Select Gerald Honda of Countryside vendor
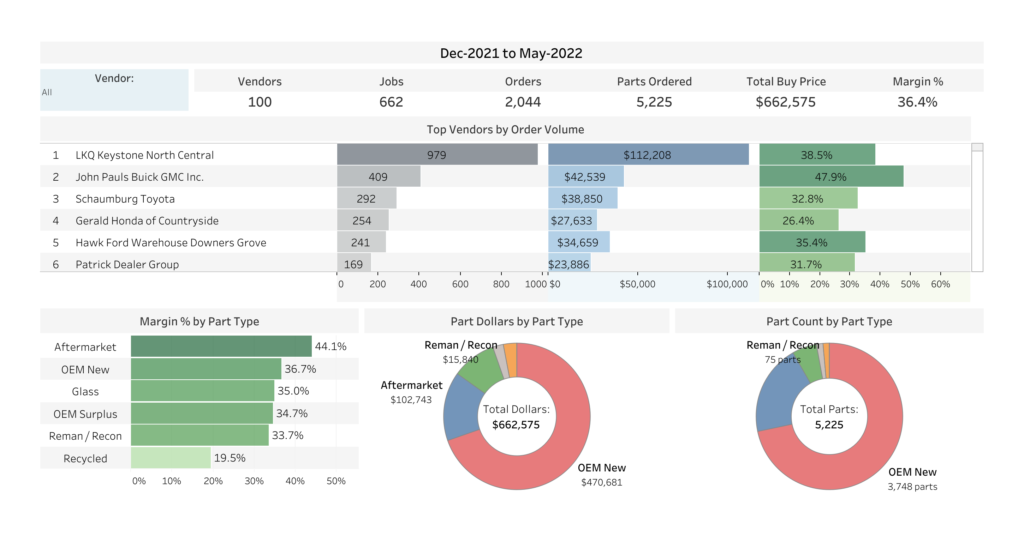The height and width of the screenshot is (542, 1024). 147,221
